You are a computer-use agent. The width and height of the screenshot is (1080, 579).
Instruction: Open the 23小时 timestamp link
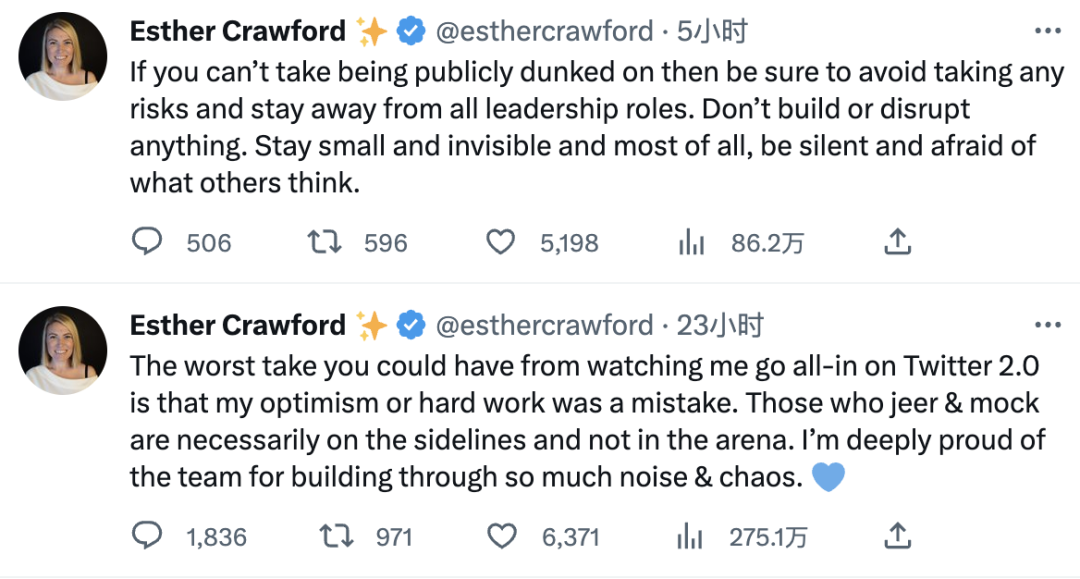pyautogui.click(x=720, y=325)
